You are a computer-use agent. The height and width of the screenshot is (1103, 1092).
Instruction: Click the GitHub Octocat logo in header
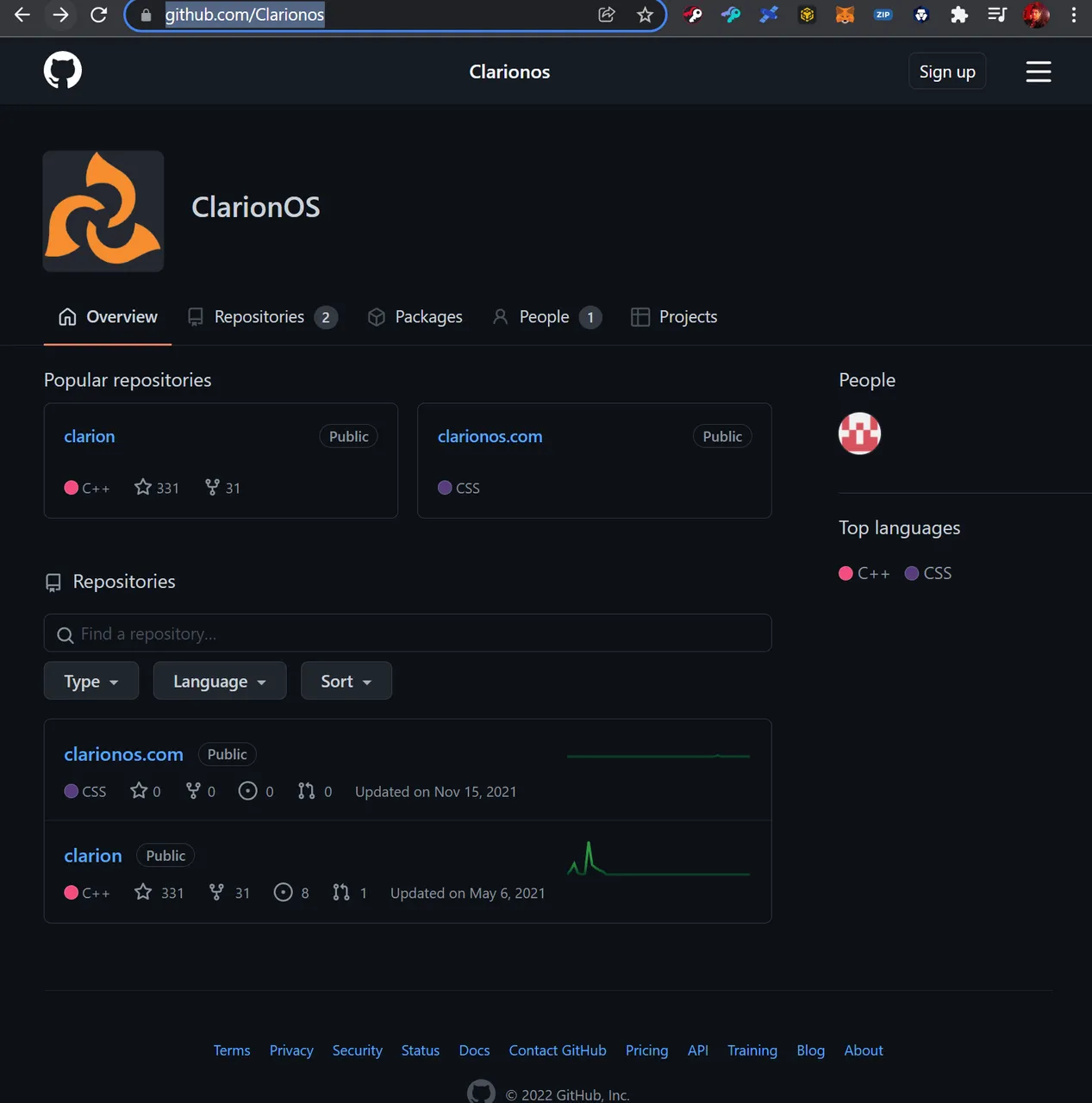[63, 70]
